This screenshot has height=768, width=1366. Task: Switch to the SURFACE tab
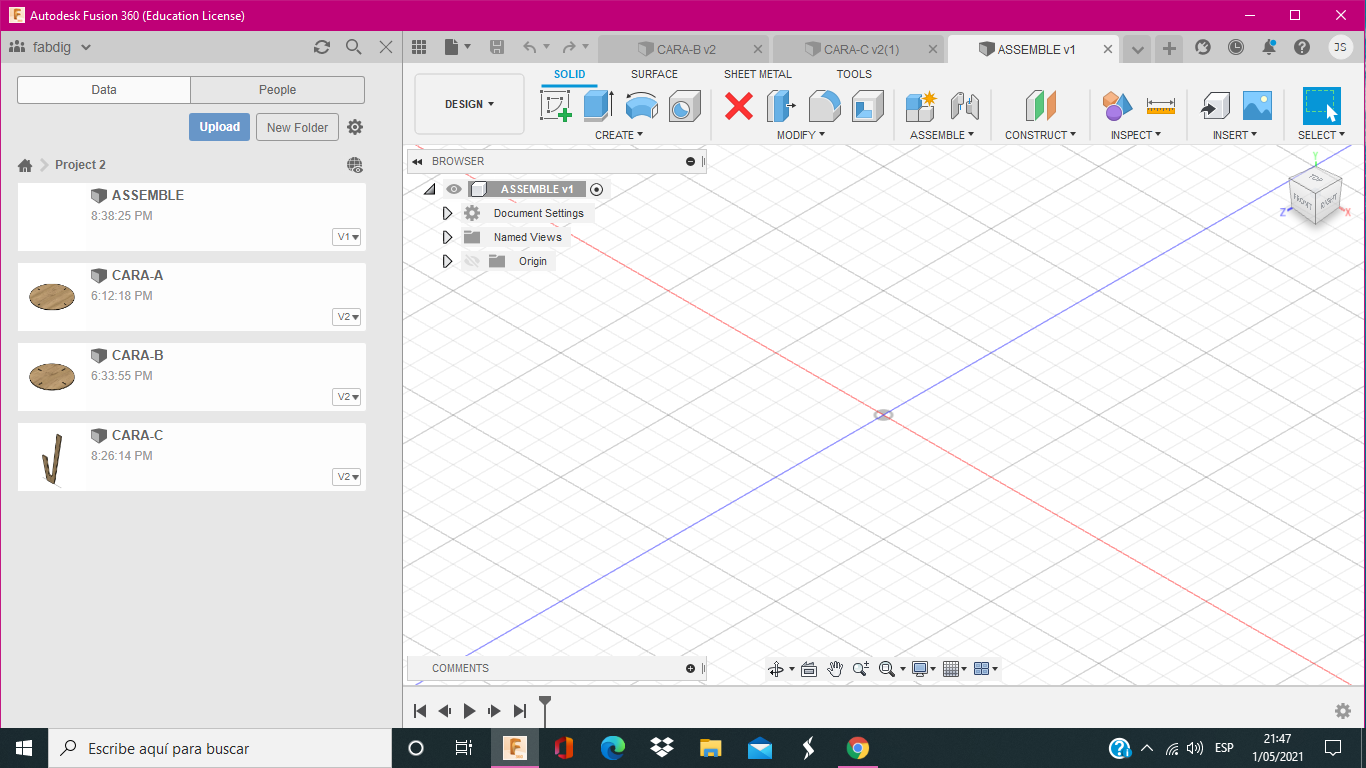pyautogui.click(x=654, y=74)
